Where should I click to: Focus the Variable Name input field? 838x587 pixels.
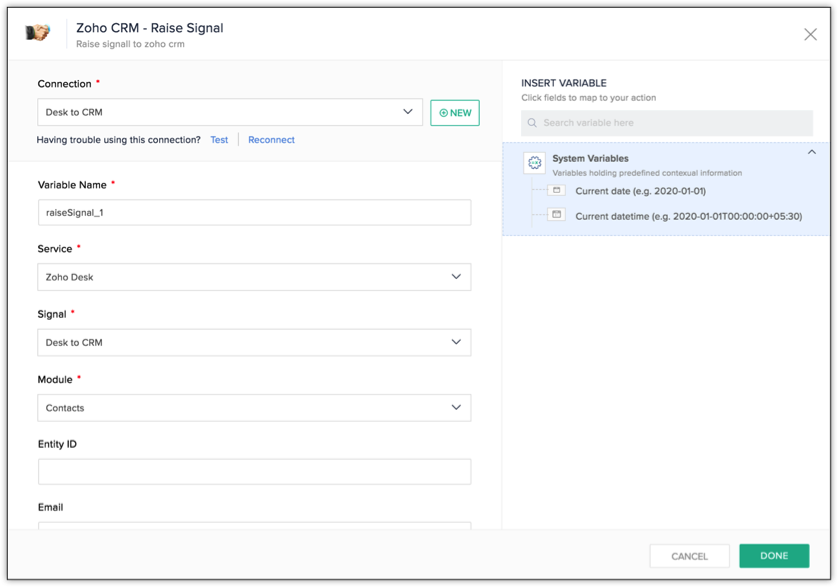[254, 213]
